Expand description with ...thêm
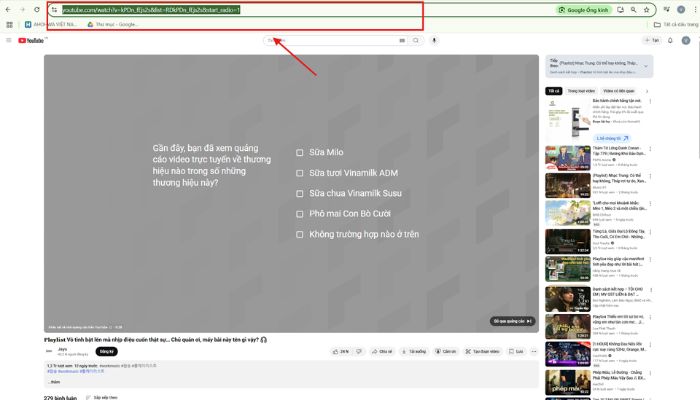This screenshot has height=400, width=700. [x=54, y=382]
